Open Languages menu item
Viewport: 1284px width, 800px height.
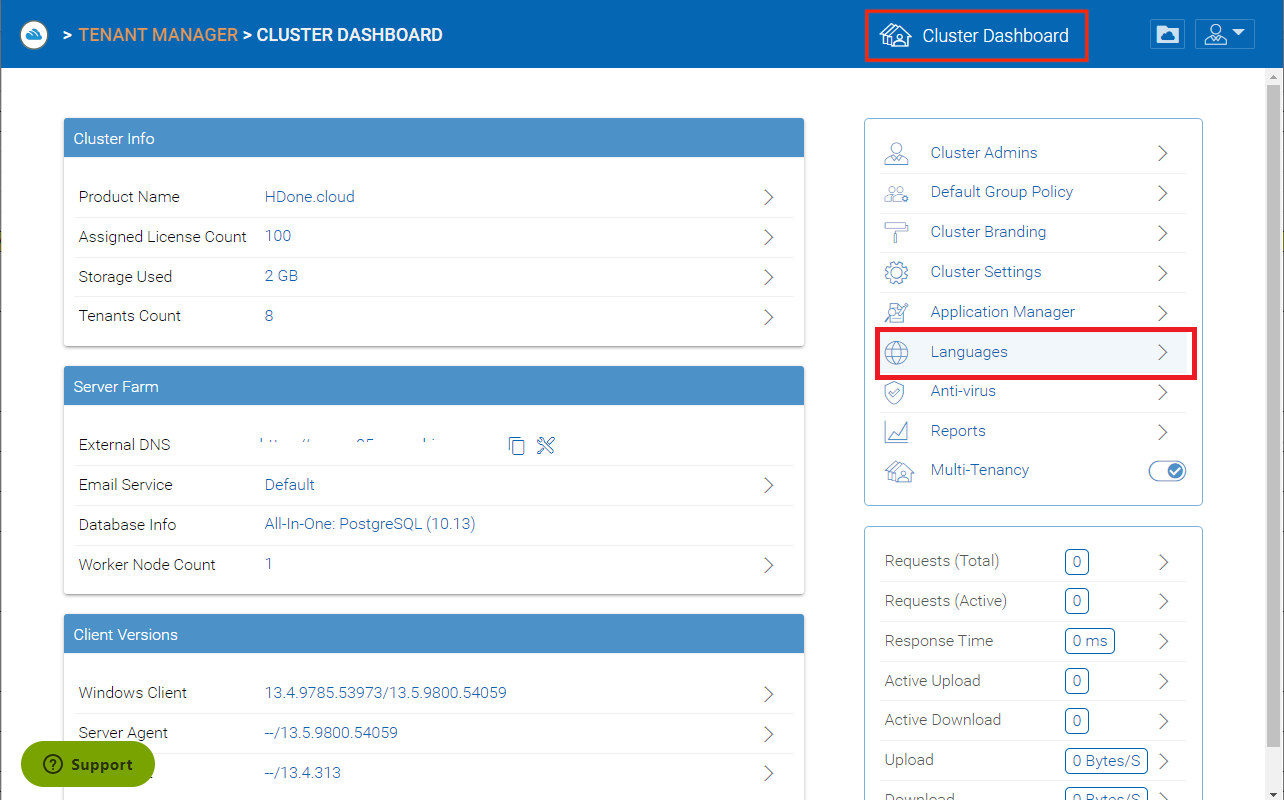click(x=1034, y=352)
